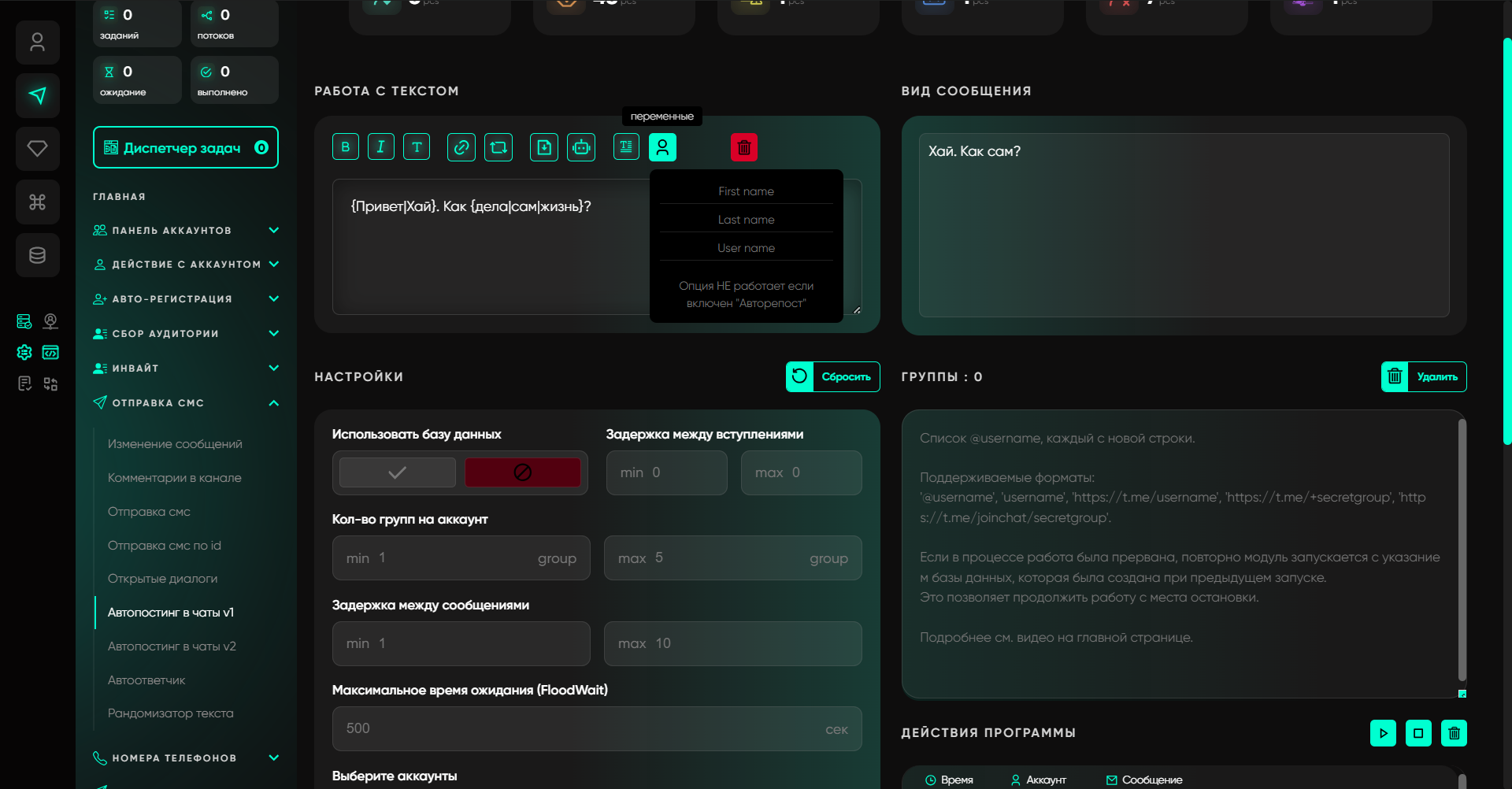
Task: Start the program with the play icon
Action: (1383, 733)
